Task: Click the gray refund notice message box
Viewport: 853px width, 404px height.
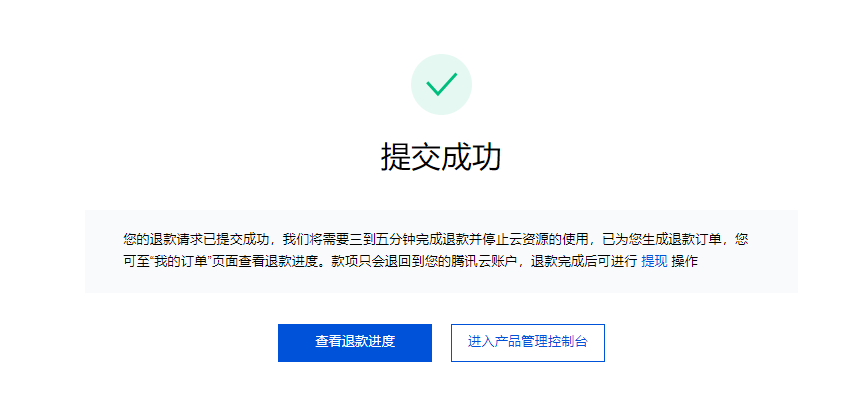Action: (441, 251)
